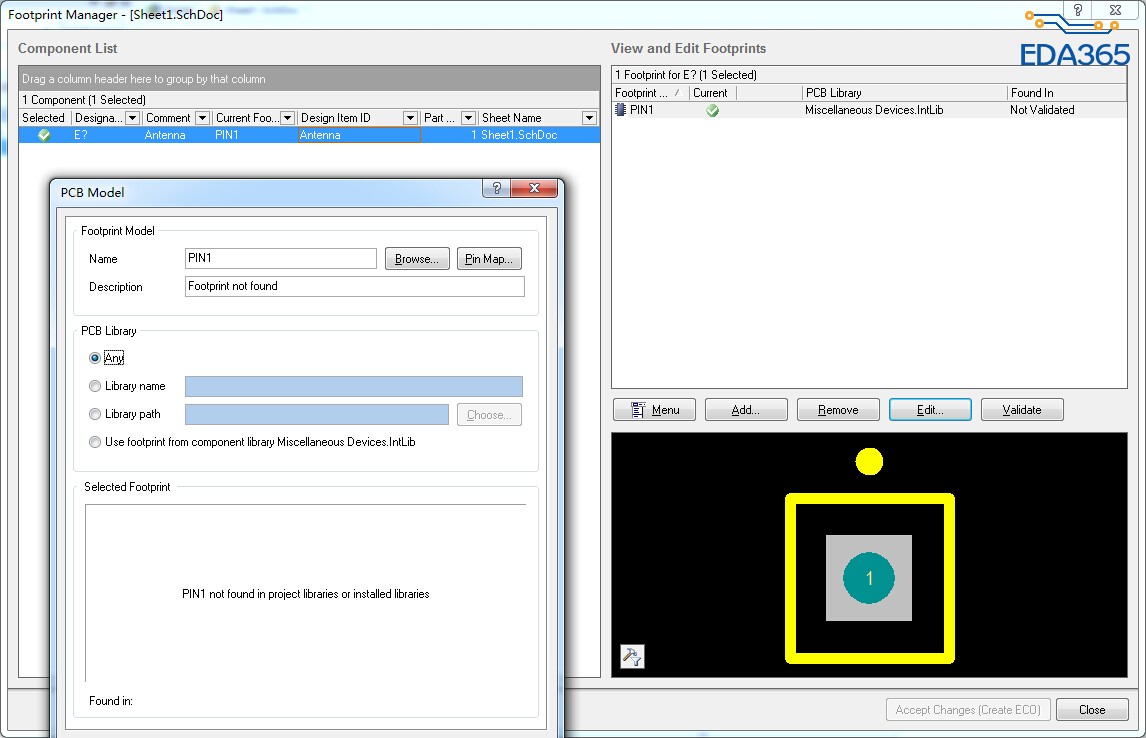Click the Found In column header
Image resolution: width=1146 pixels, height=738 pixels.
(1065, 93)
